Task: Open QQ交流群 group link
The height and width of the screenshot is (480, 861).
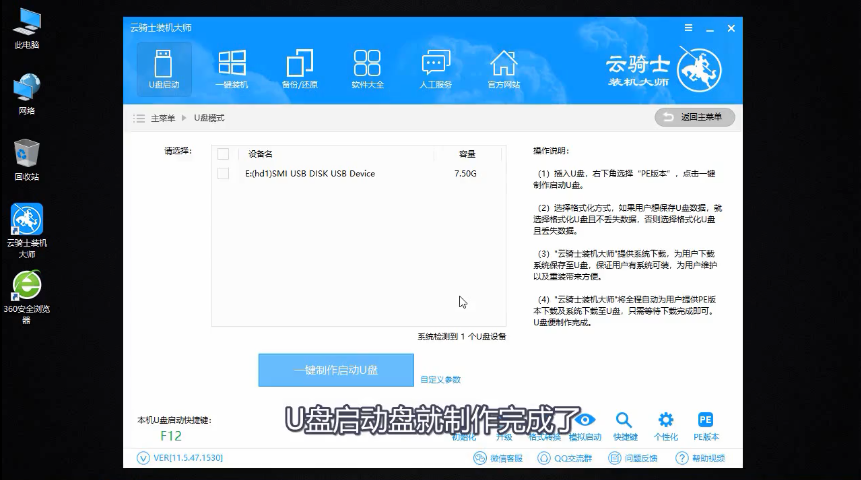Action: coord(565,458)
